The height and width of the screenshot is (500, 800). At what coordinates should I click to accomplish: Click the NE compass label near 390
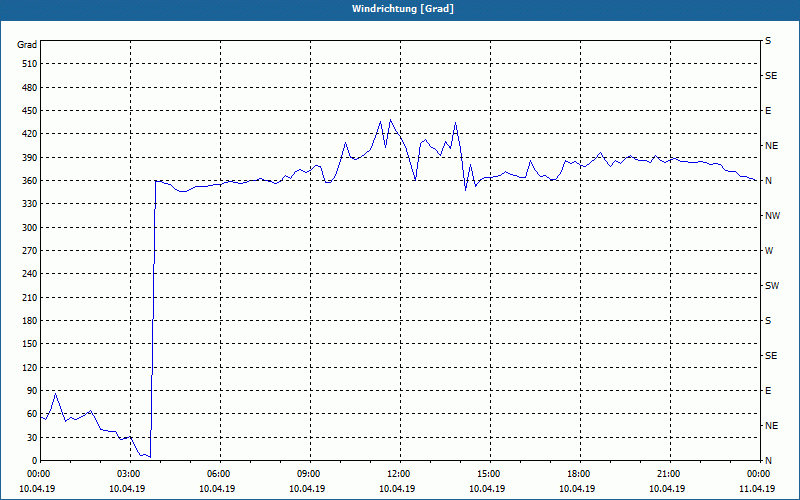click(x=771, y=146)
